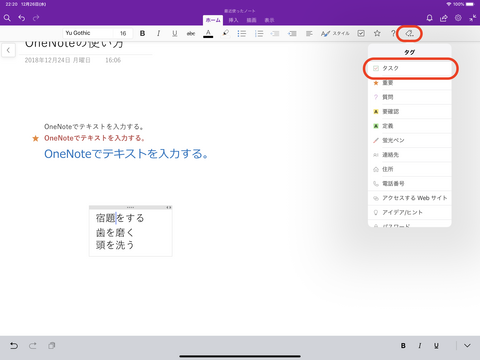
Task: Click the red OneNoteでテキストを入力する line
Action: [94, 138]
